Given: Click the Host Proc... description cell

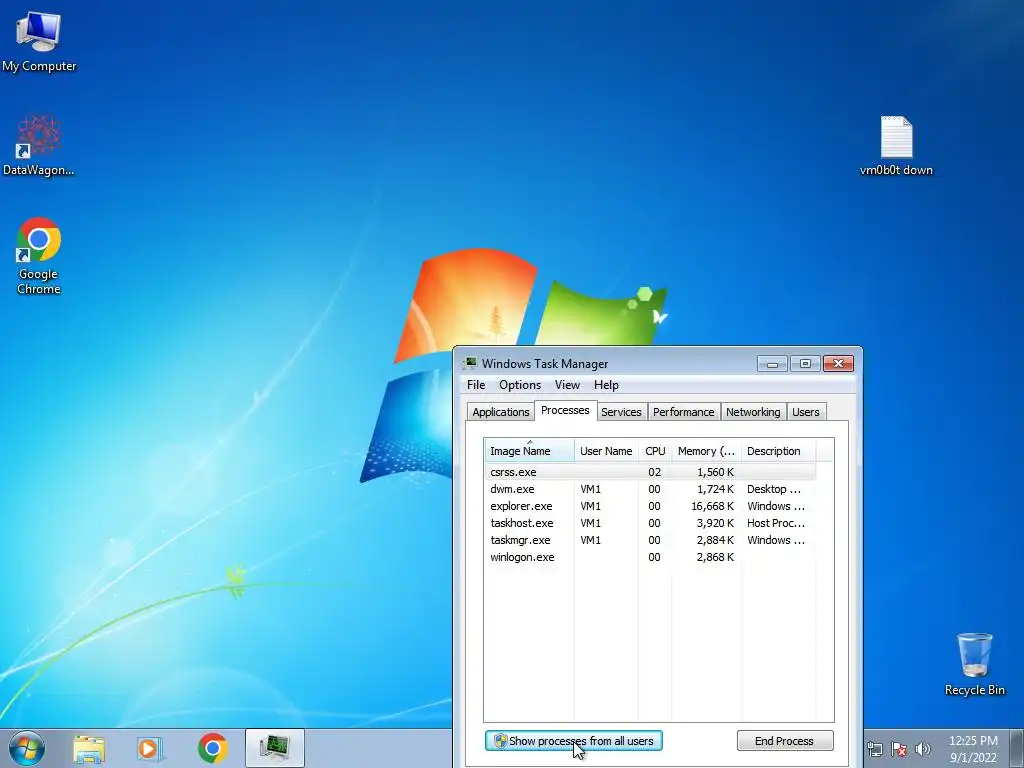Looking at the screenshot, I should [x=776, y=523].
